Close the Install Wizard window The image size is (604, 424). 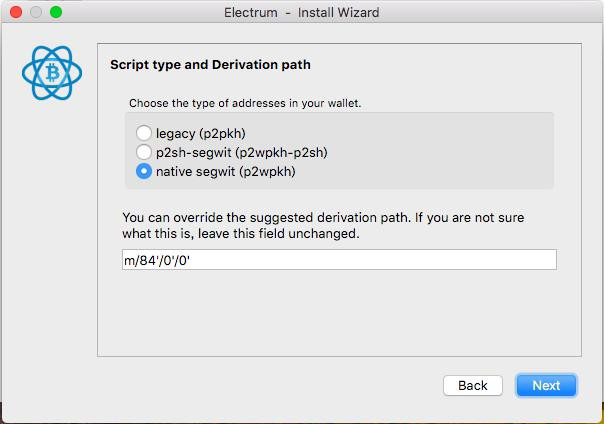click(x=16, y=12)
